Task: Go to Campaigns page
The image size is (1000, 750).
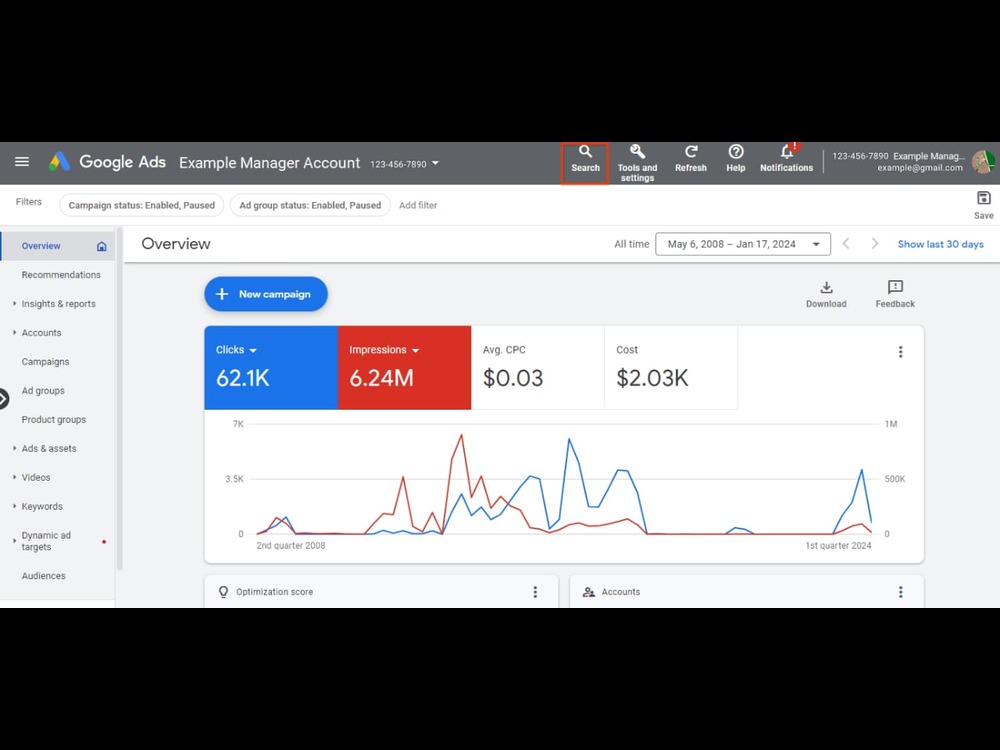Action: (45, 362)
